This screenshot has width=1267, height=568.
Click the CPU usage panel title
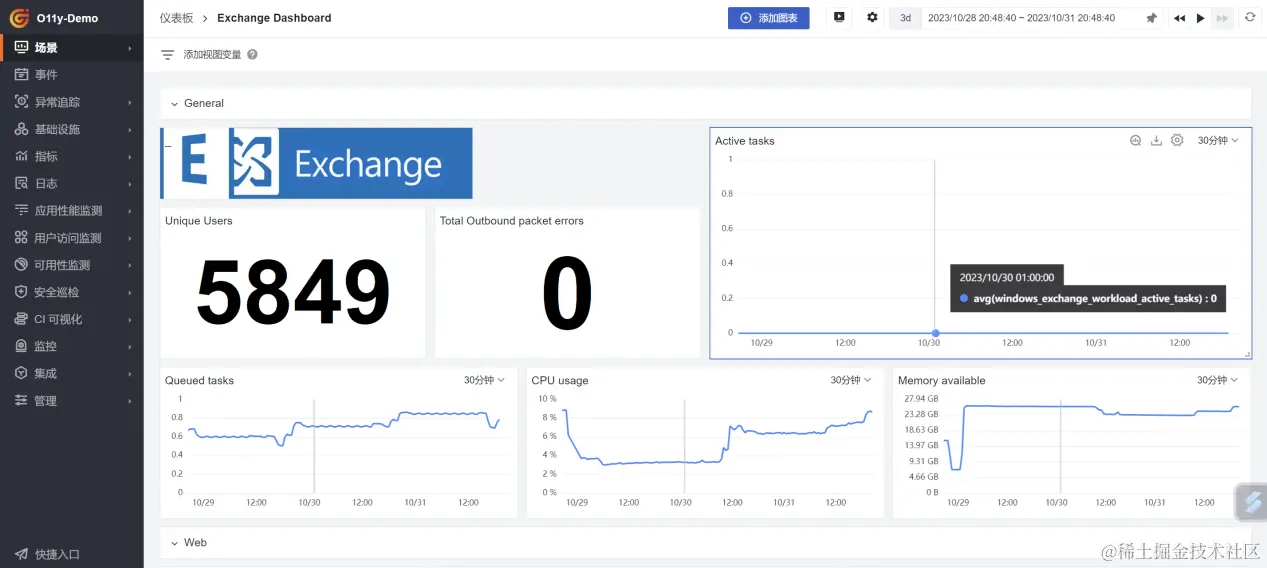click(560, 381)
